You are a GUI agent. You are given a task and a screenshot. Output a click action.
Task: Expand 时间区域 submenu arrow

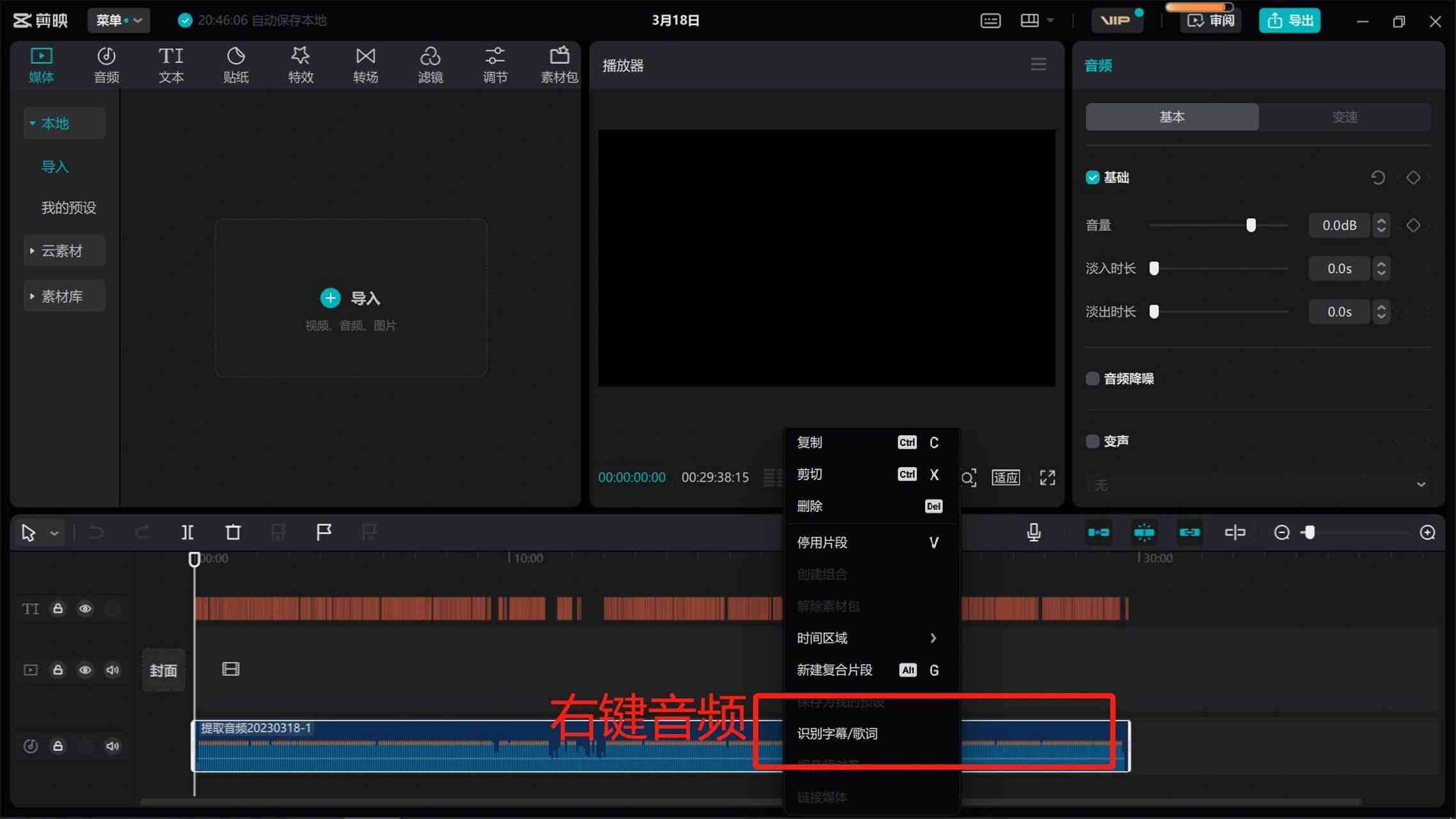coord(932,637)
